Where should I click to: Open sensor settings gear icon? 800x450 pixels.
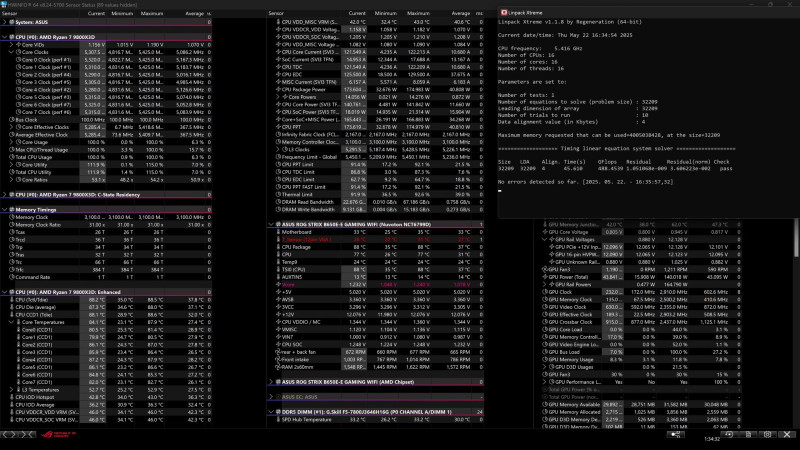pyautogui.click(x=767, y=435)
